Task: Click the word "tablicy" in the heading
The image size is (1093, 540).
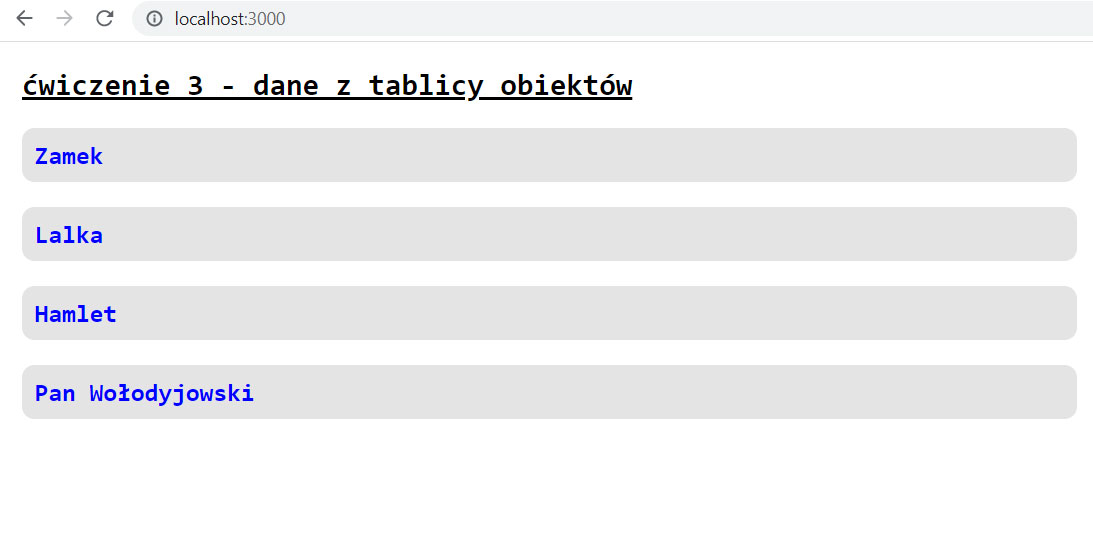Action: click(425, 86)
